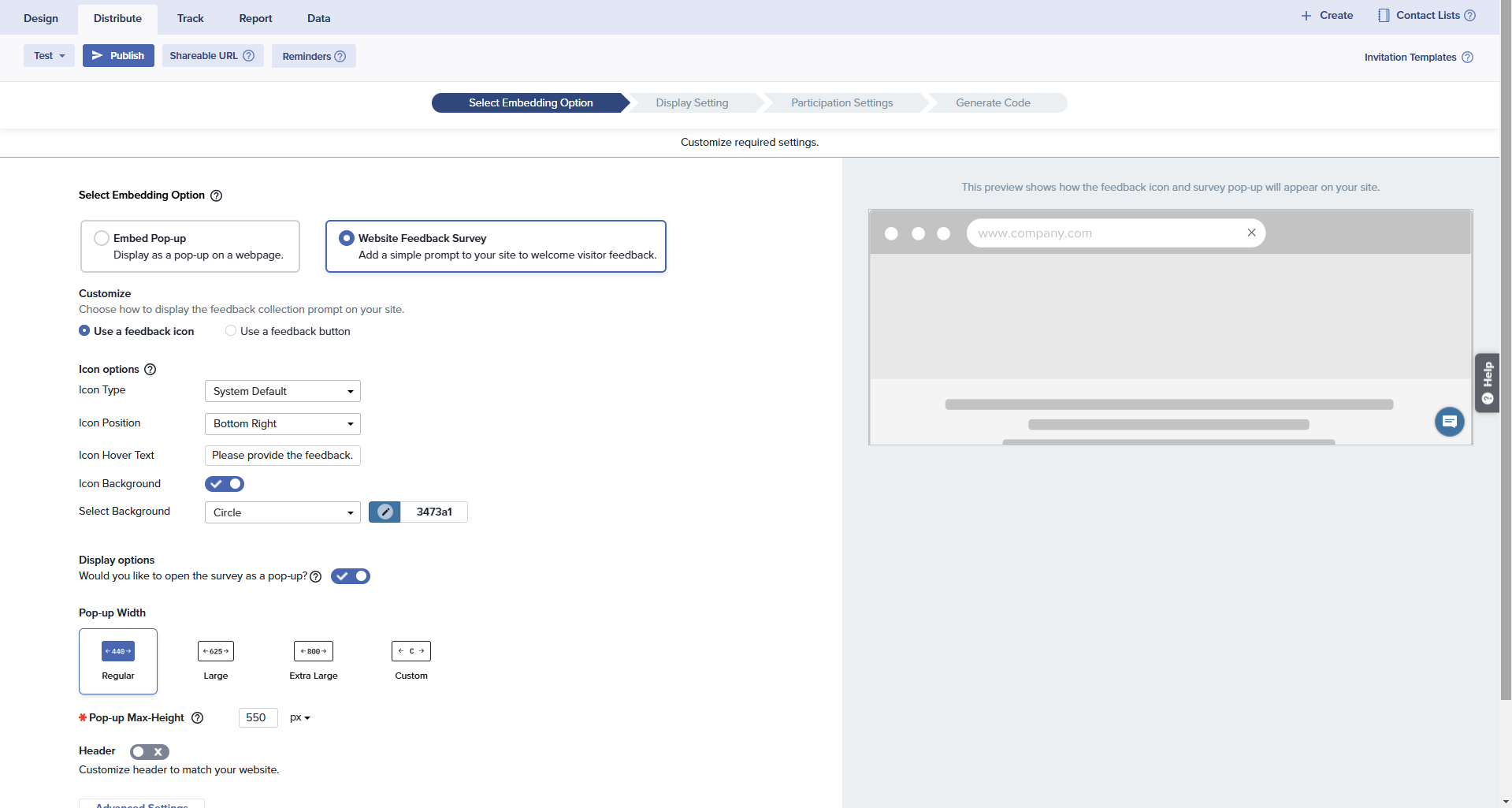Click the feedback chat icon in preview

tap(1449, 422)
